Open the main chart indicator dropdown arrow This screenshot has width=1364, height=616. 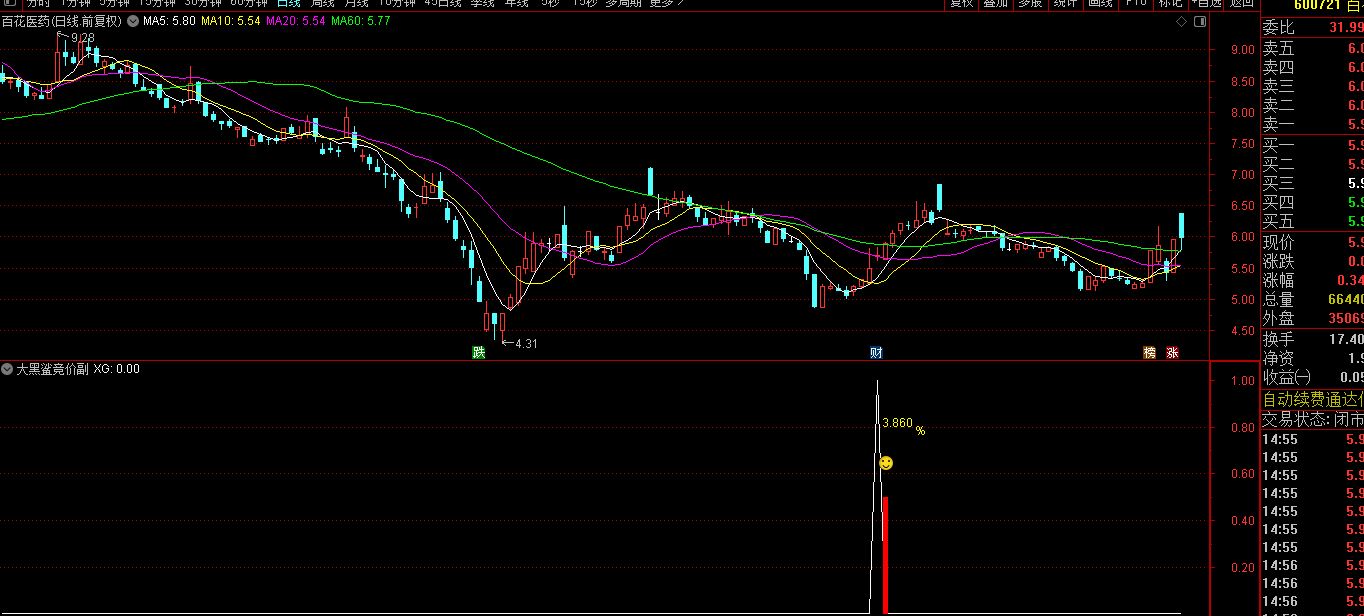pos(133,21)
